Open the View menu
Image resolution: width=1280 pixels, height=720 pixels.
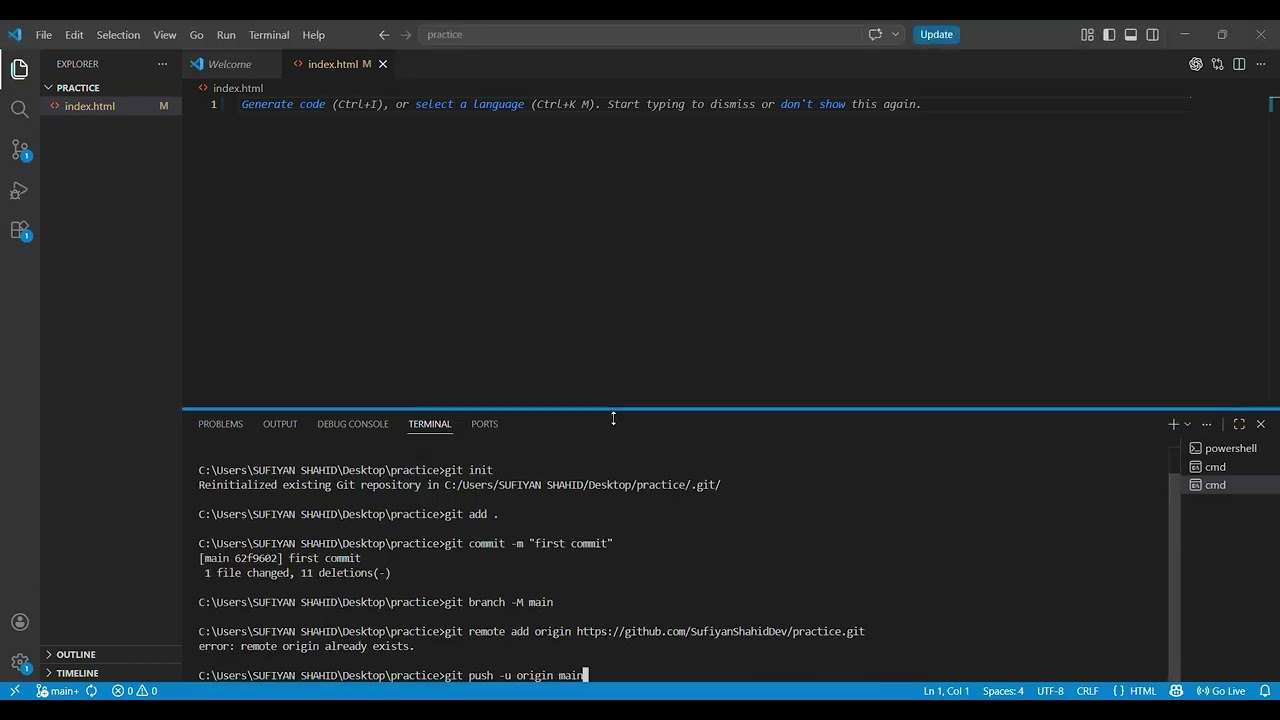click(x=165, y=35)
